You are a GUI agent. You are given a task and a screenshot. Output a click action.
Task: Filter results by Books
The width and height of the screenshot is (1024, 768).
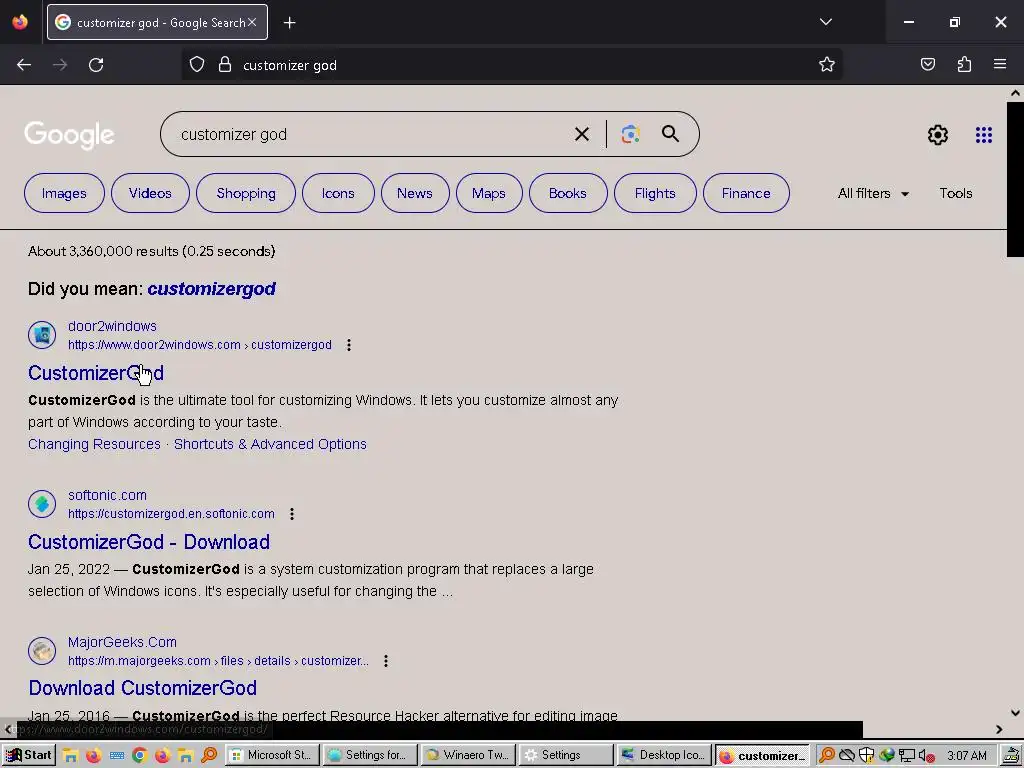[568, 193]
